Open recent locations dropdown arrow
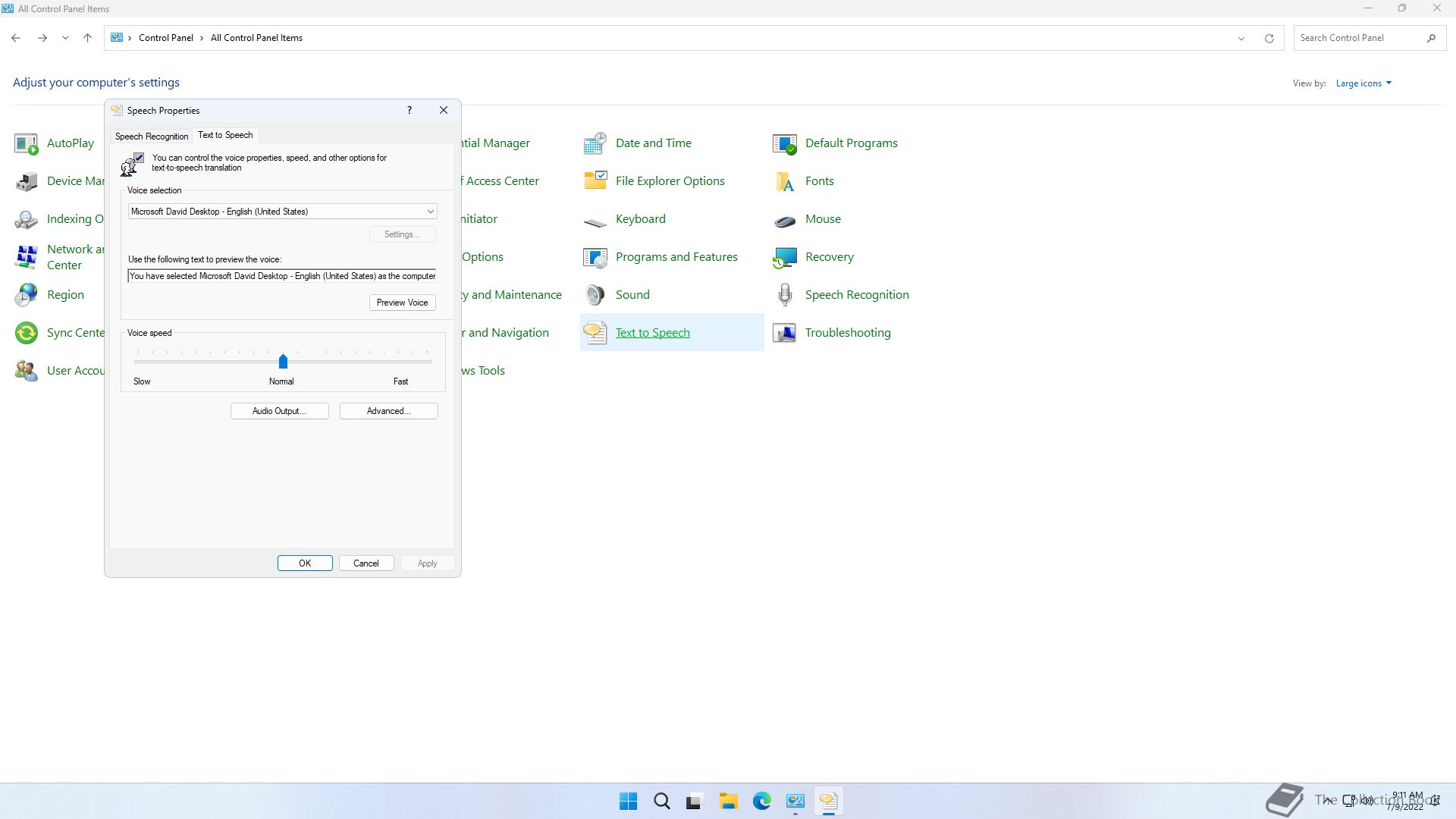1456x819 pixels. point(65,38)
